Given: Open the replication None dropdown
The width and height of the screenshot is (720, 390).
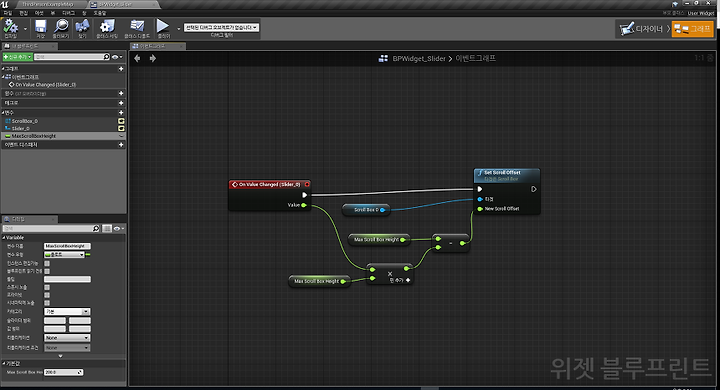Looking at the screenshot, I should coord(67,338).
